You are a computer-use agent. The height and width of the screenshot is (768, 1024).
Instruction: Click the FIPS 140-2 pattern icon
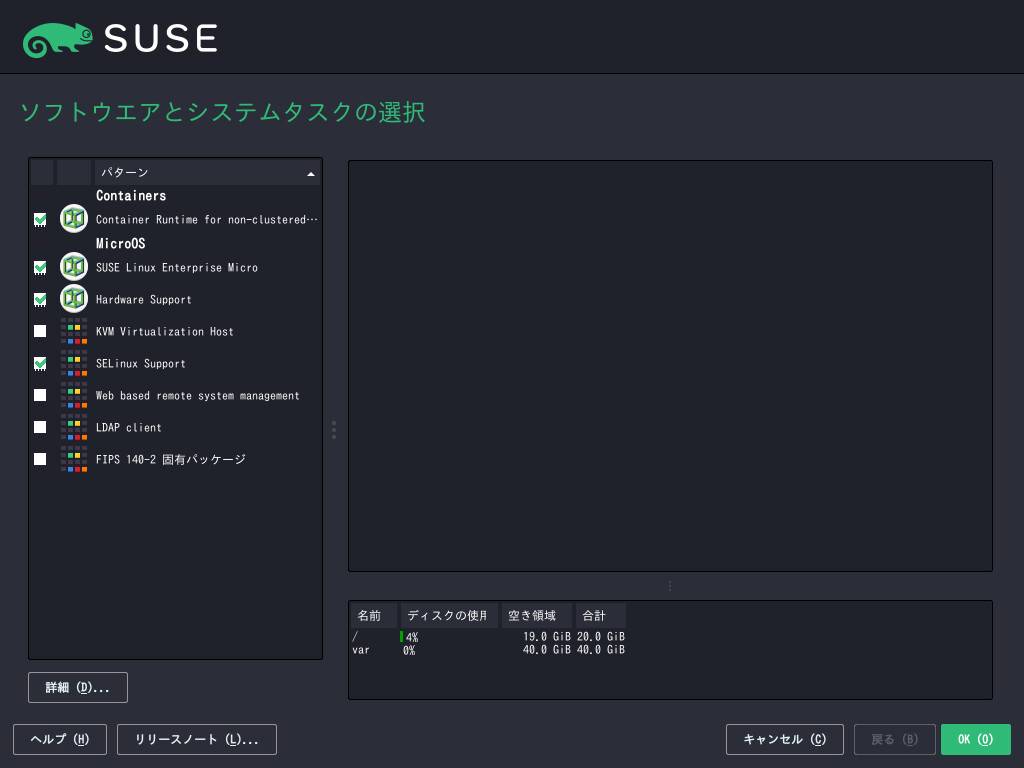tap(73, 459)
